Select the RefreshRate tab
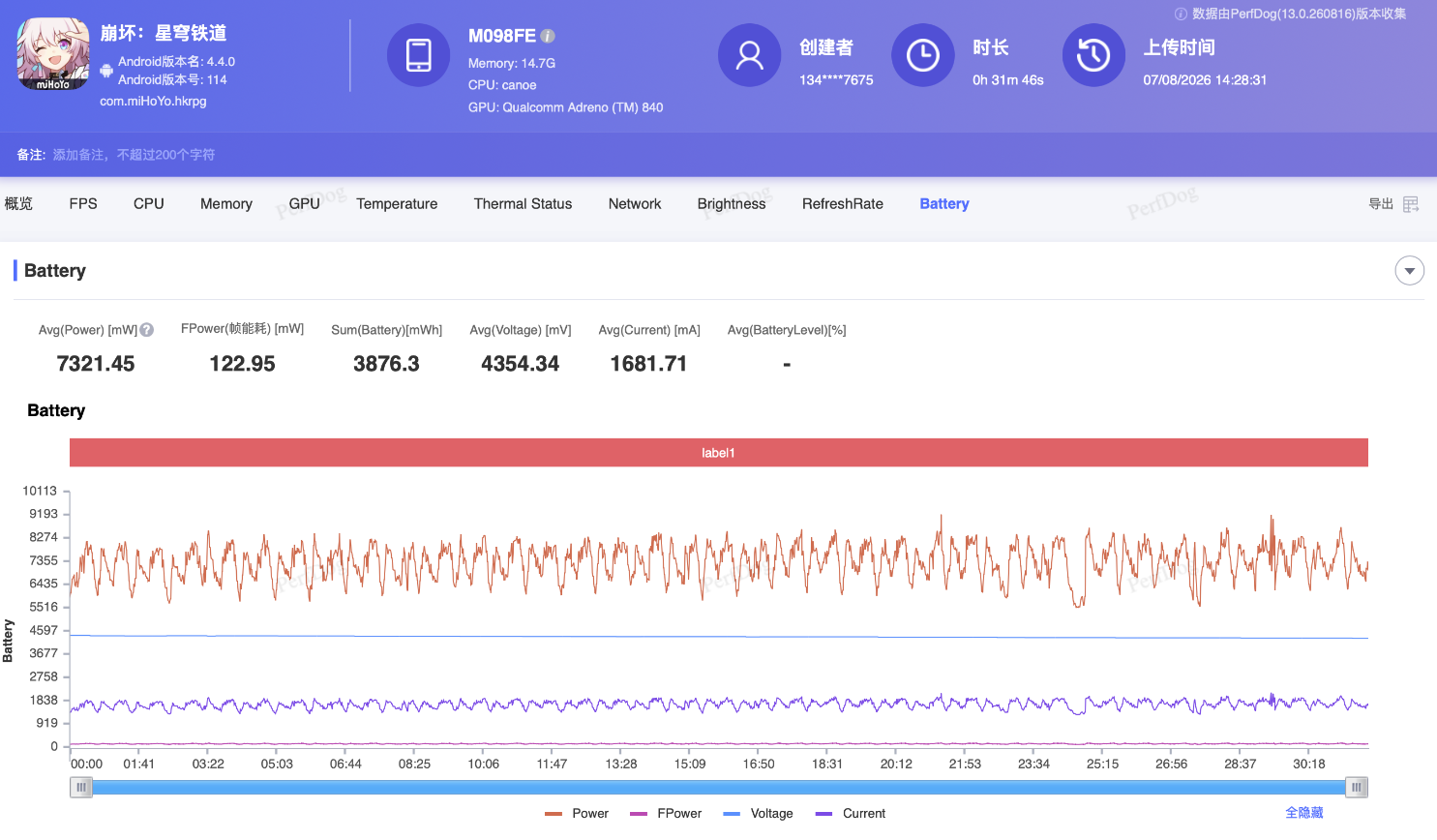The width and height of the screenshot is (1437, 840). point(843,204)
